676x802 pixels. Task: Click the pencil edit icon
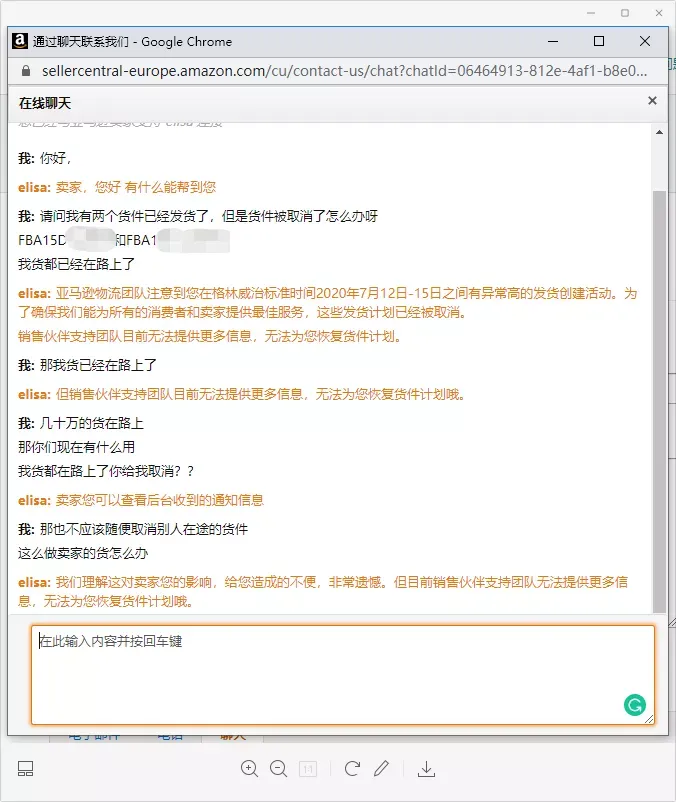coord(381,768)
